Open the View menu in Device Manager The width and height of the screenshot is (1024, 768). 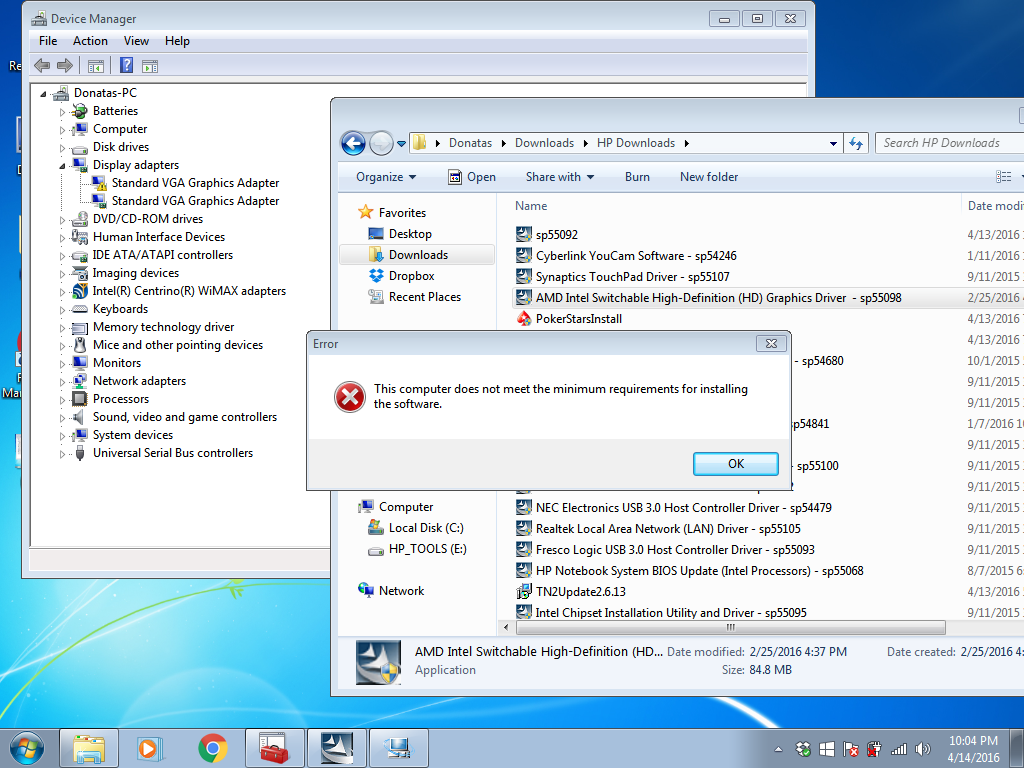coord(136,41)
